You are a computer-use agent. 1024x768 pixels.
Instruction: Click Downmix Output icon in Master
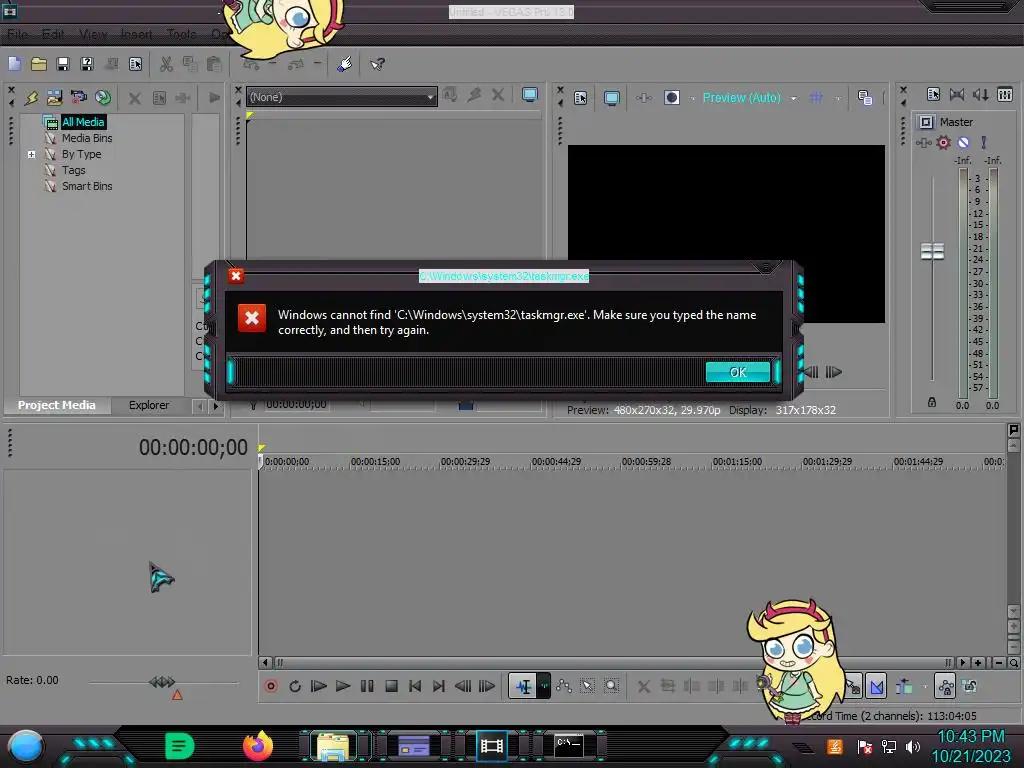click(957, 95)
